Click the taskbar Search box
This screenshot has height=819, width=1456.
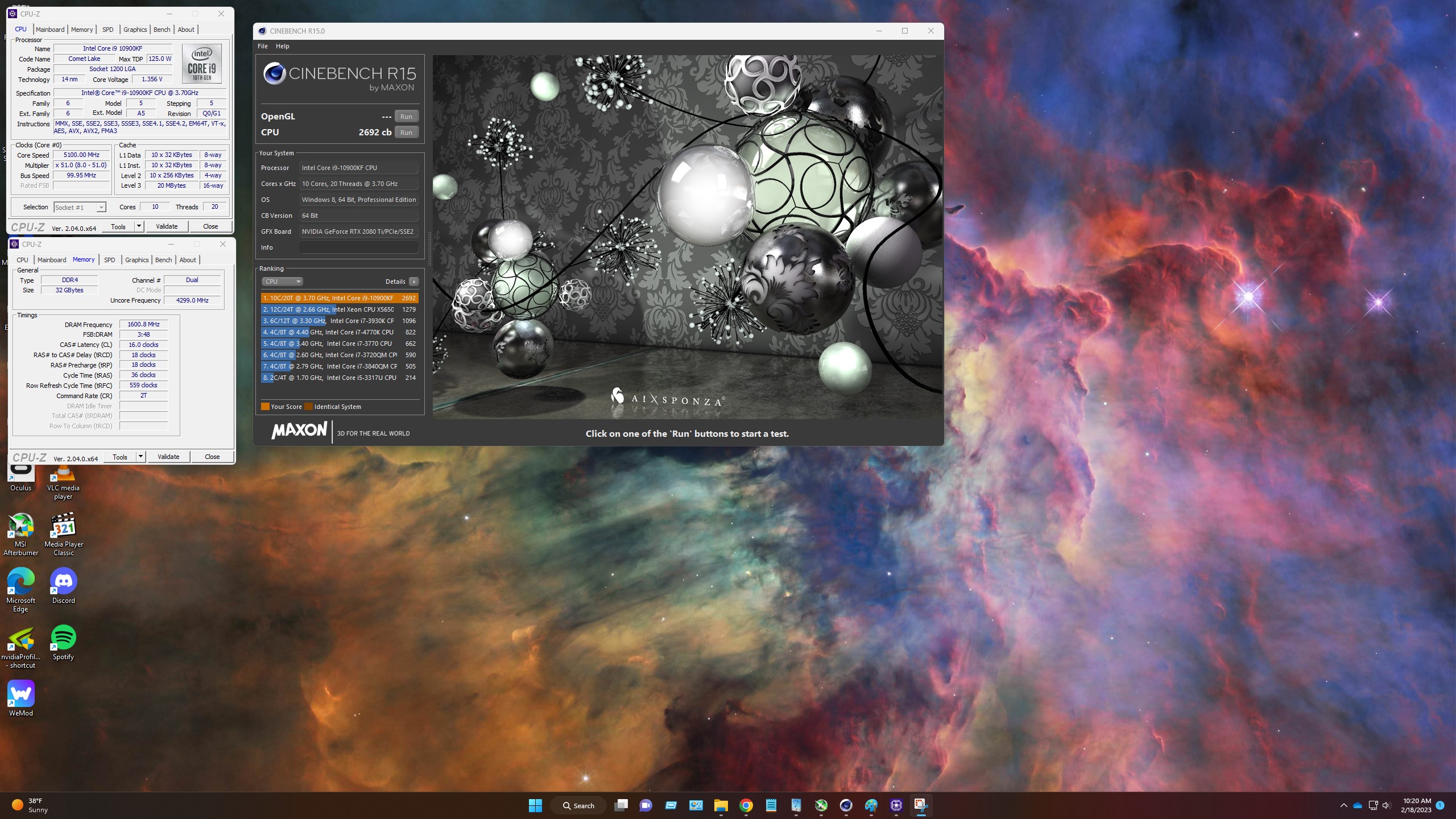point(578,805)
